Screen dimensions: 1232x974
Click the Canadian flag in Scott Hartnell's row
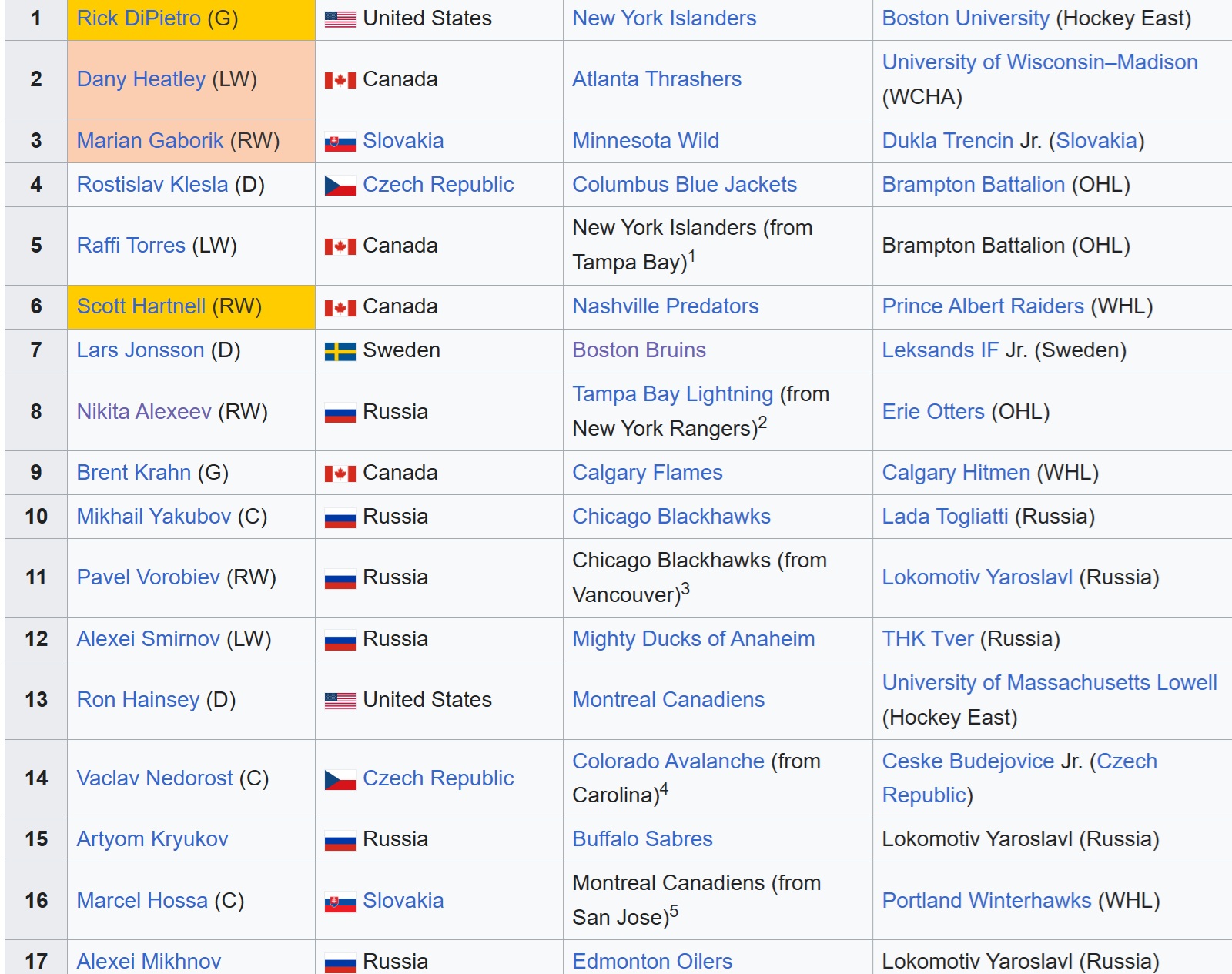coord(340,307)
